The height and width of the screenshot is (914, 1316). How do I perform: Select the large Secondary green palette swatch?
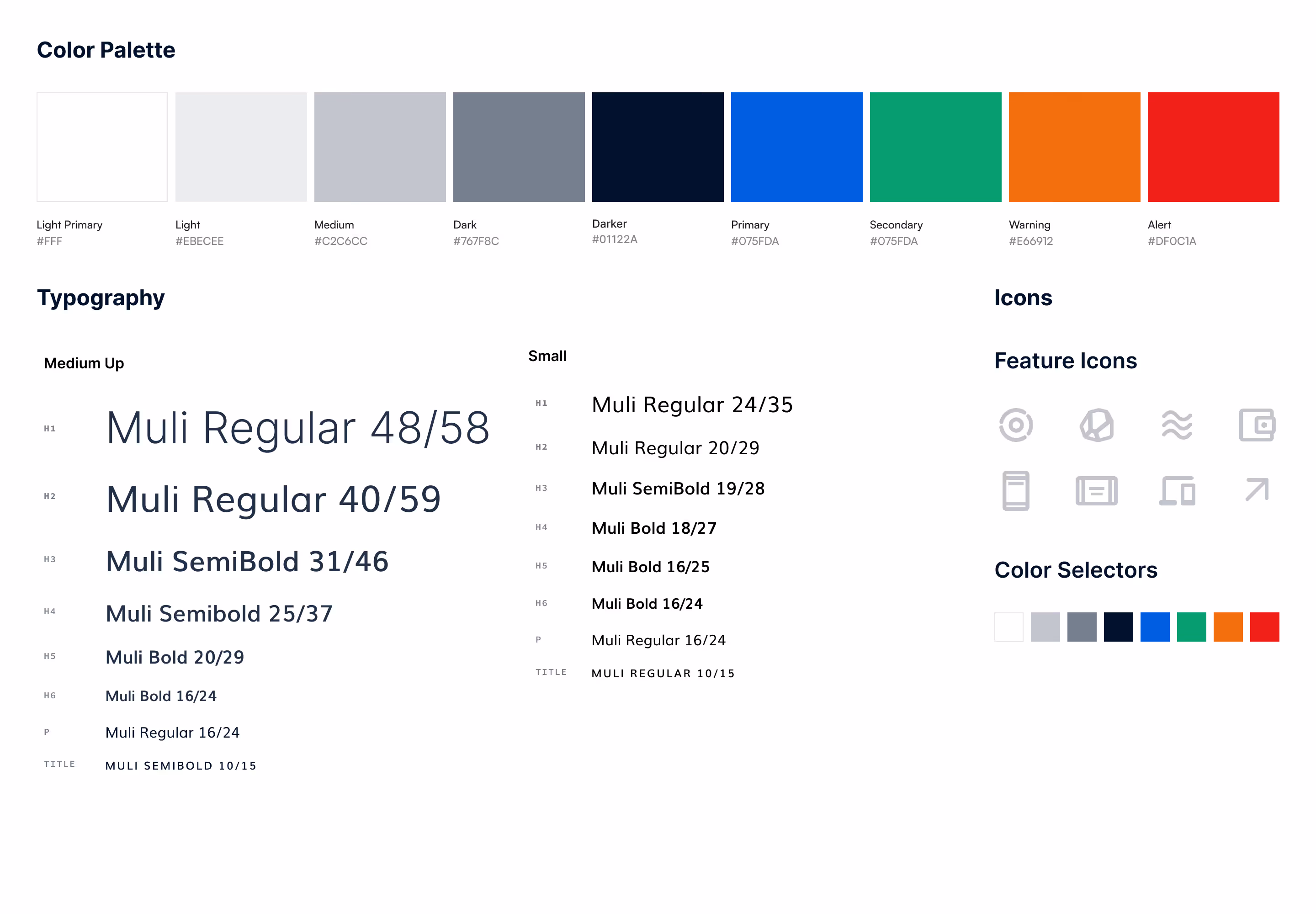point(935,147)
